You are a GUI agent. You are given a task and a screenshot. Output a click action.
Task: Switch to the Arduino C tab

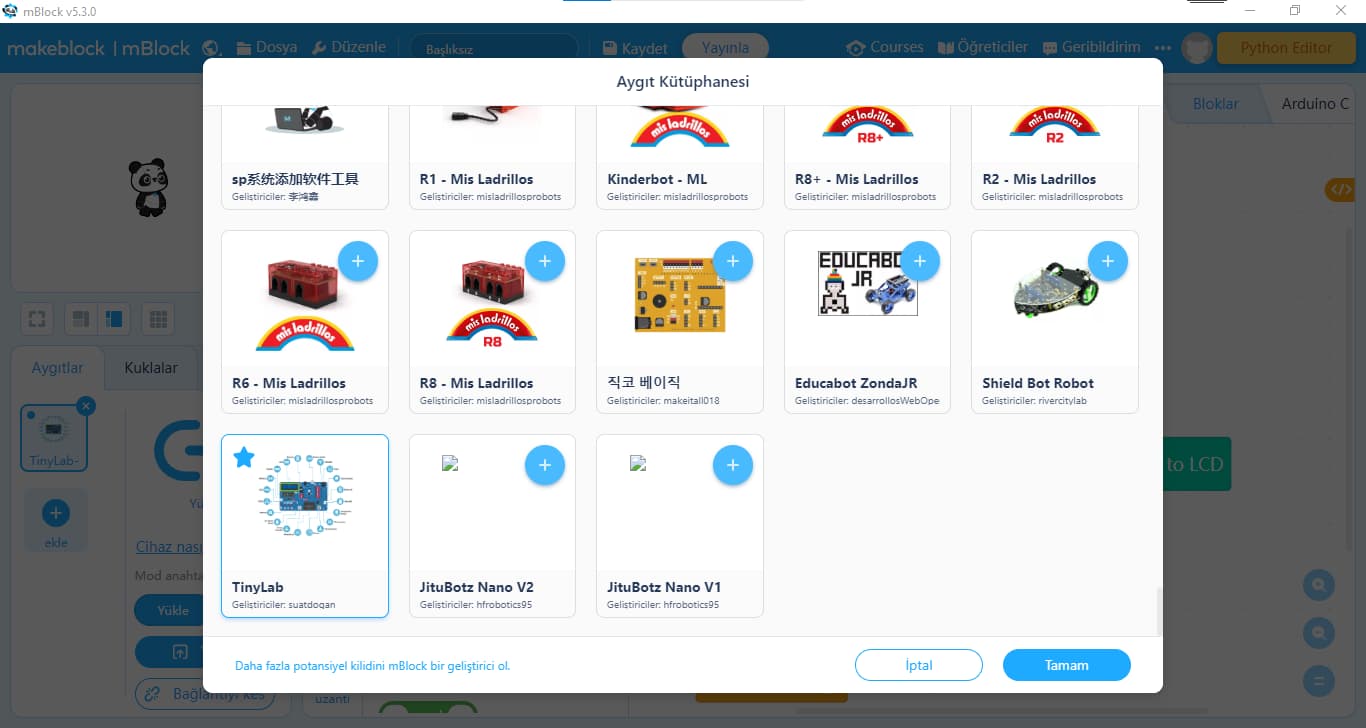(x=1314, y=104)
